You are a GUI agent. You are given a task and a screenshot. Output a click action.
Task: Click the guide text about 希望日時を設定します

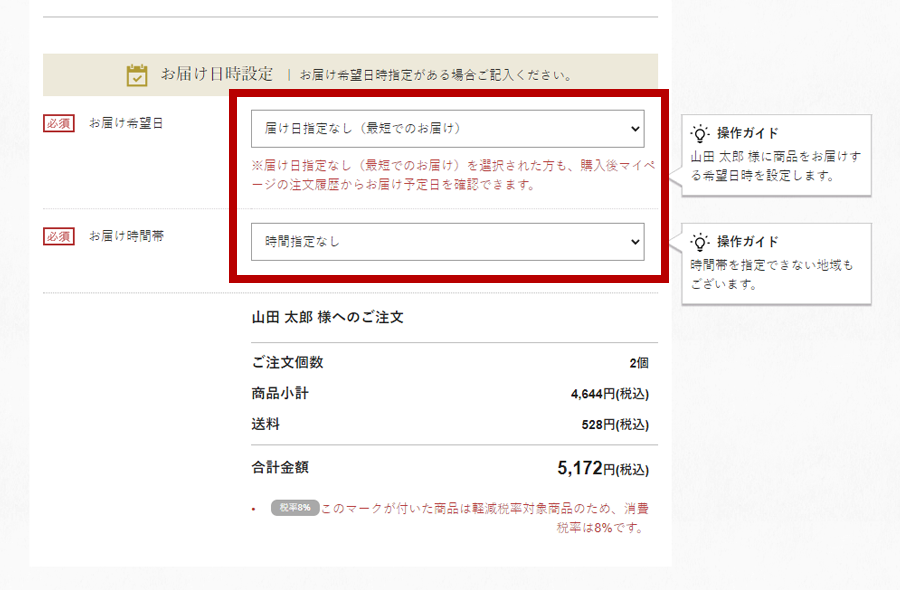pyautogui.click(x=776, y=166)
